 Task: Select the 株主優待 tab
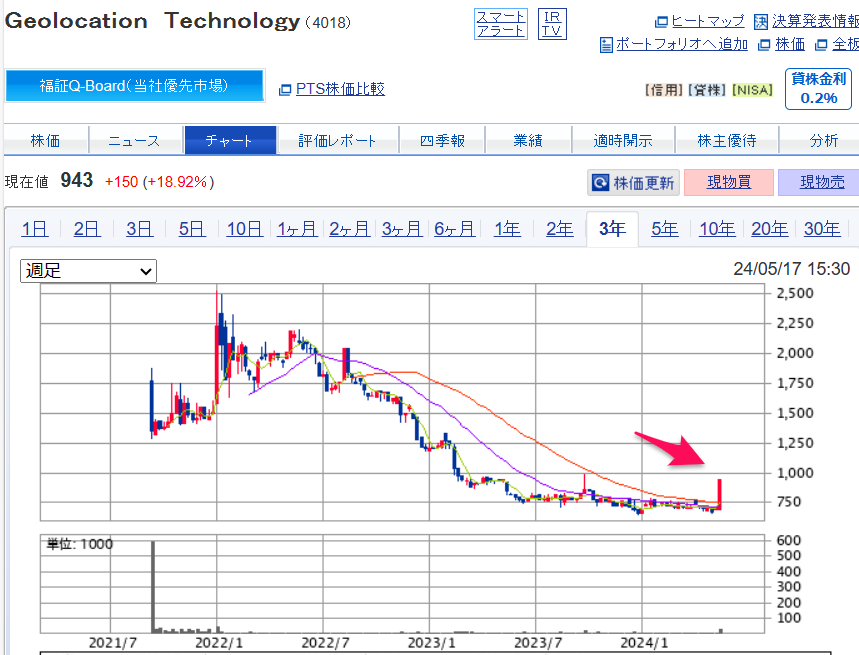pos(726,141)
